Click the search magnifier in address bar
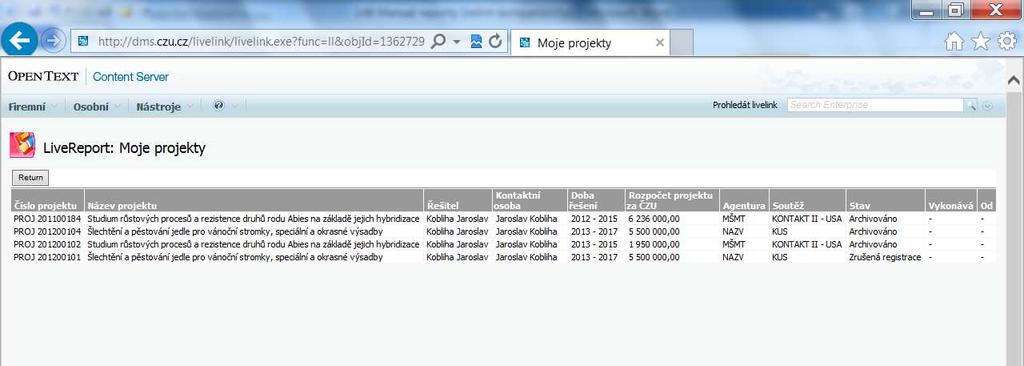 point(439,42)
